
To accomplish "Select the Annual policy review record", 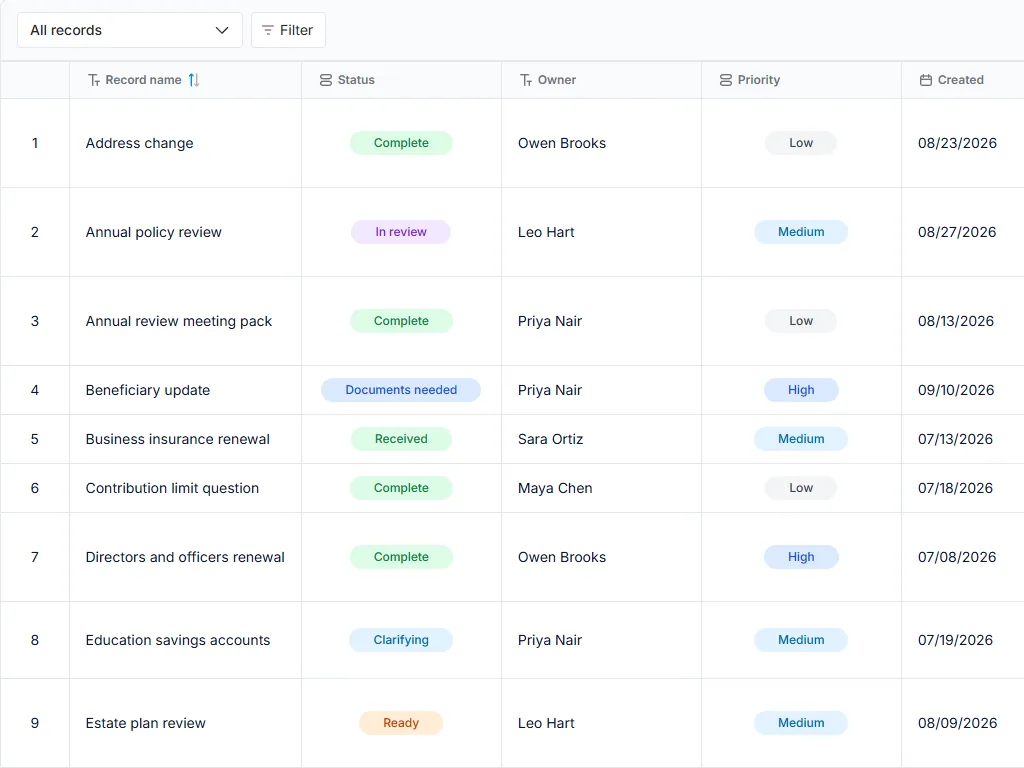I will (x=153, y=232).
